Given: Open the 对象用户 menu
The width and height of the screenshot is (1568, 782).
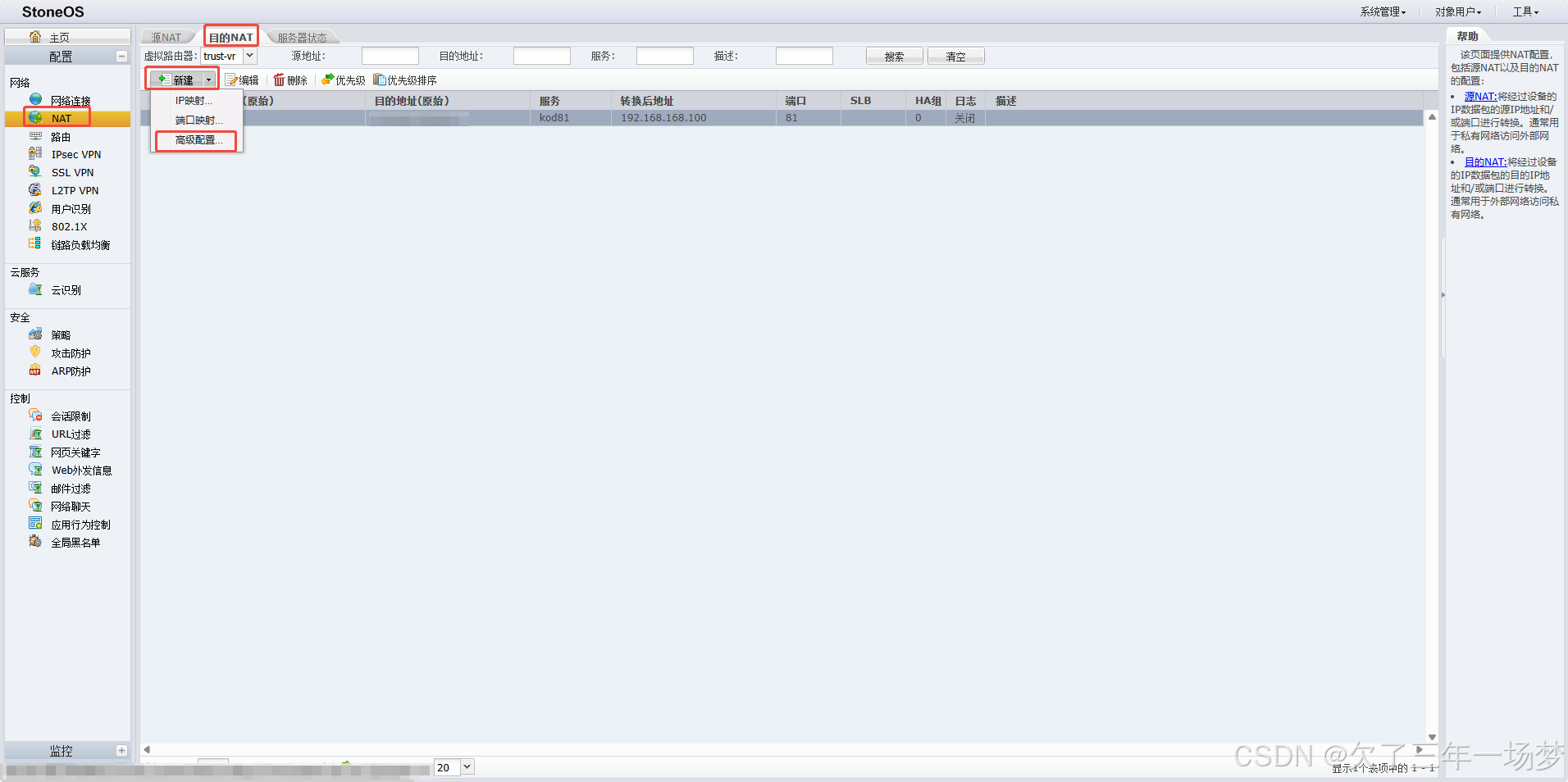Looking at the screenshot, I should pyautogui.click(x=1458, y=11).
